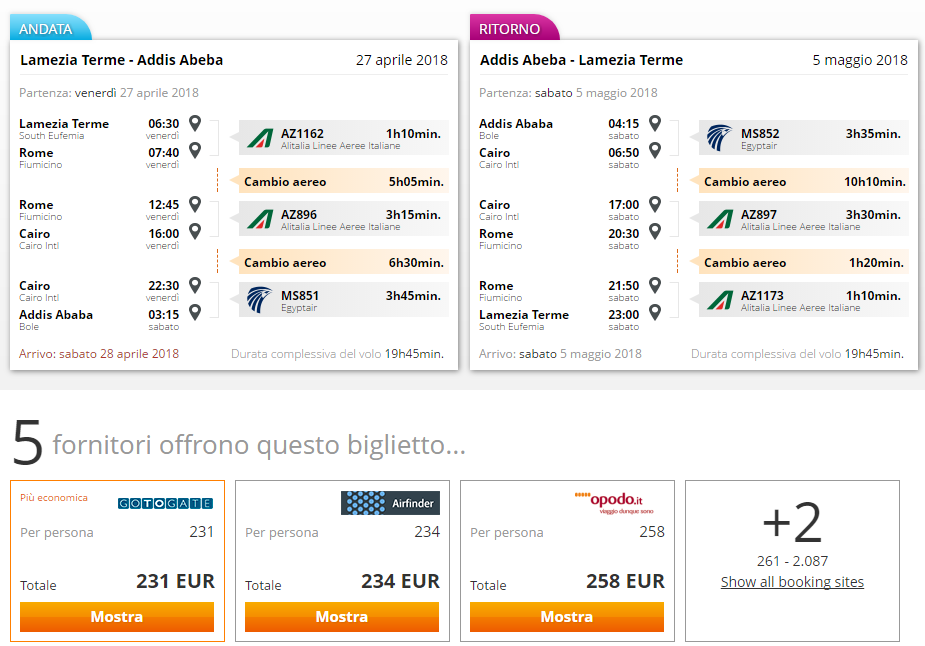This screenshot has height=646, width=925.
Task: Click the 231 EUR total price
Action: point(175,581)
